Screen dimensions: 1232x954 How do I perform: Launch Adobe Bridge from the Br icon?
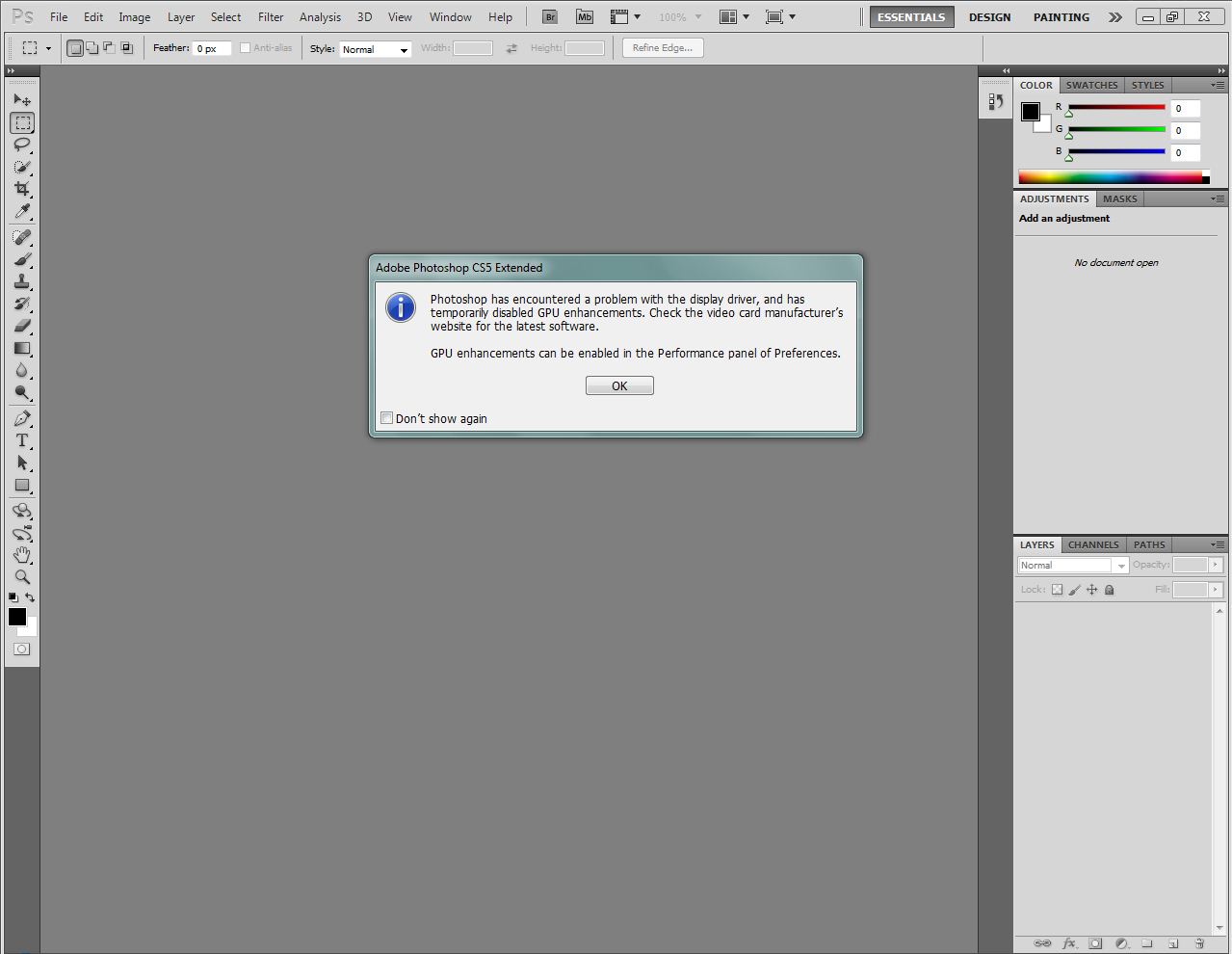(x=550, y=17)
